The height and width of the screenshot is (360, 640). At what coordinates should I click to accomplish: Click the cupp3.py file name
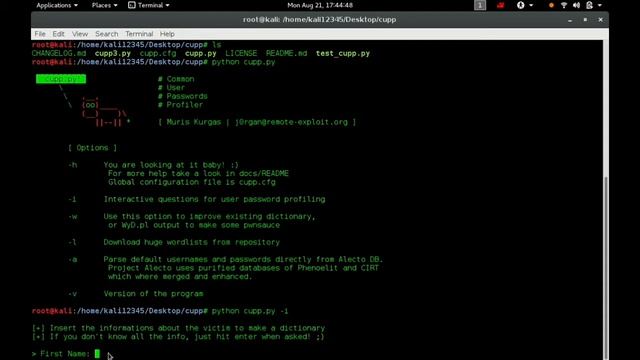(x=113, y=53)
